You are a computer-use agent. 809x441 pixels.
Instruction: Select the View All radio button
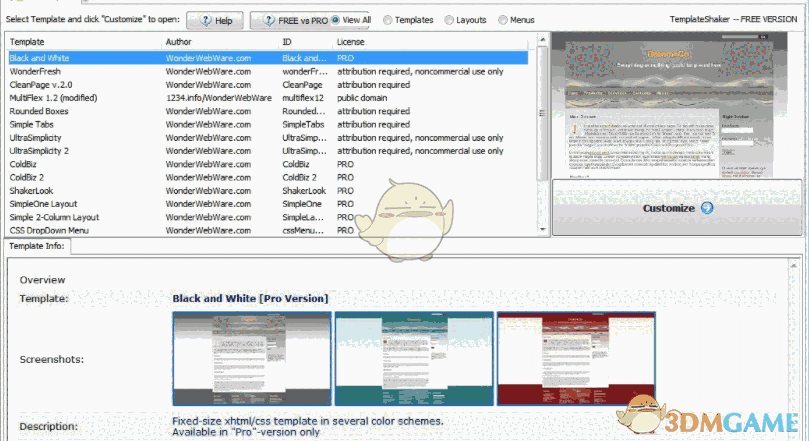336,20
